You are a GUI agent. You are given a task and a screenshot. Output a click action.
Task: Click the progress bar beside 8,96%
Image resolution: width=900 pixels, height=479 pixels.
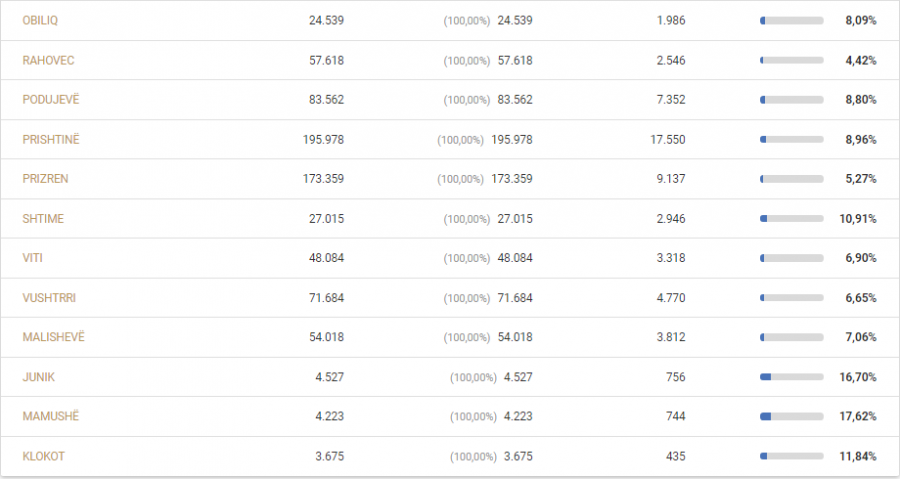[x=792, y=139]
